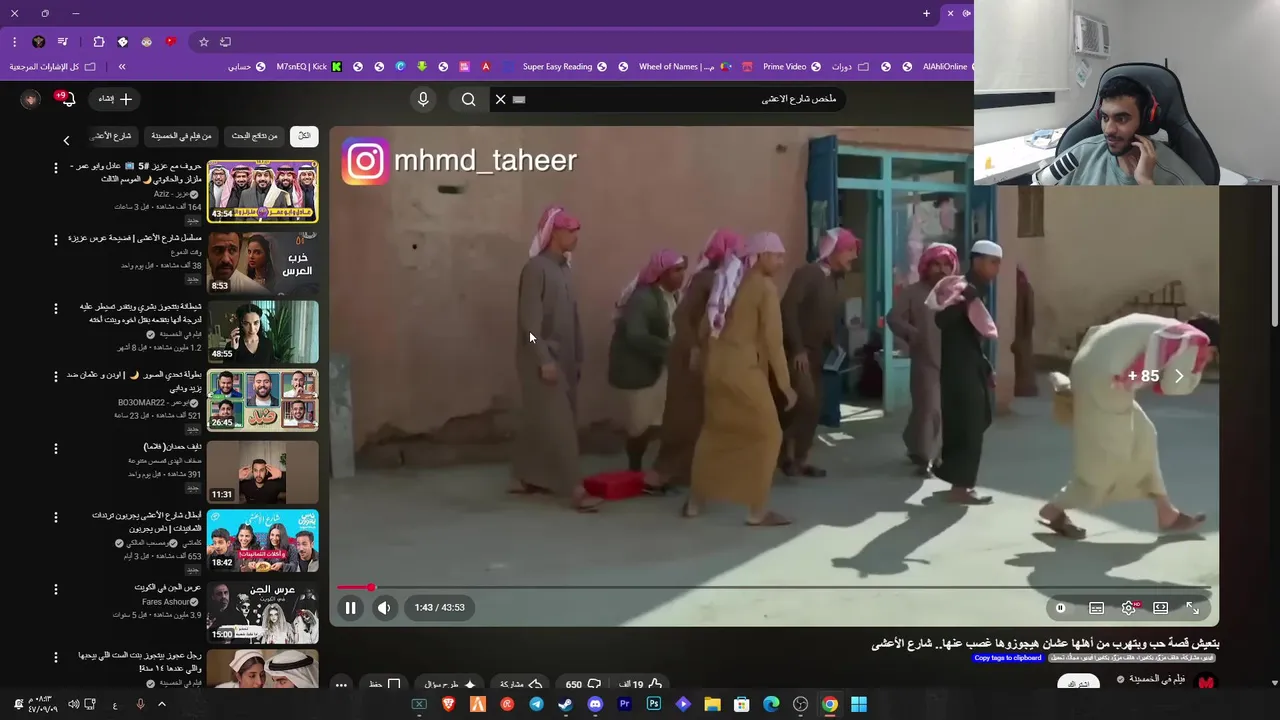Go to the next clip with the +85 arrow

tap(1179, 376)
